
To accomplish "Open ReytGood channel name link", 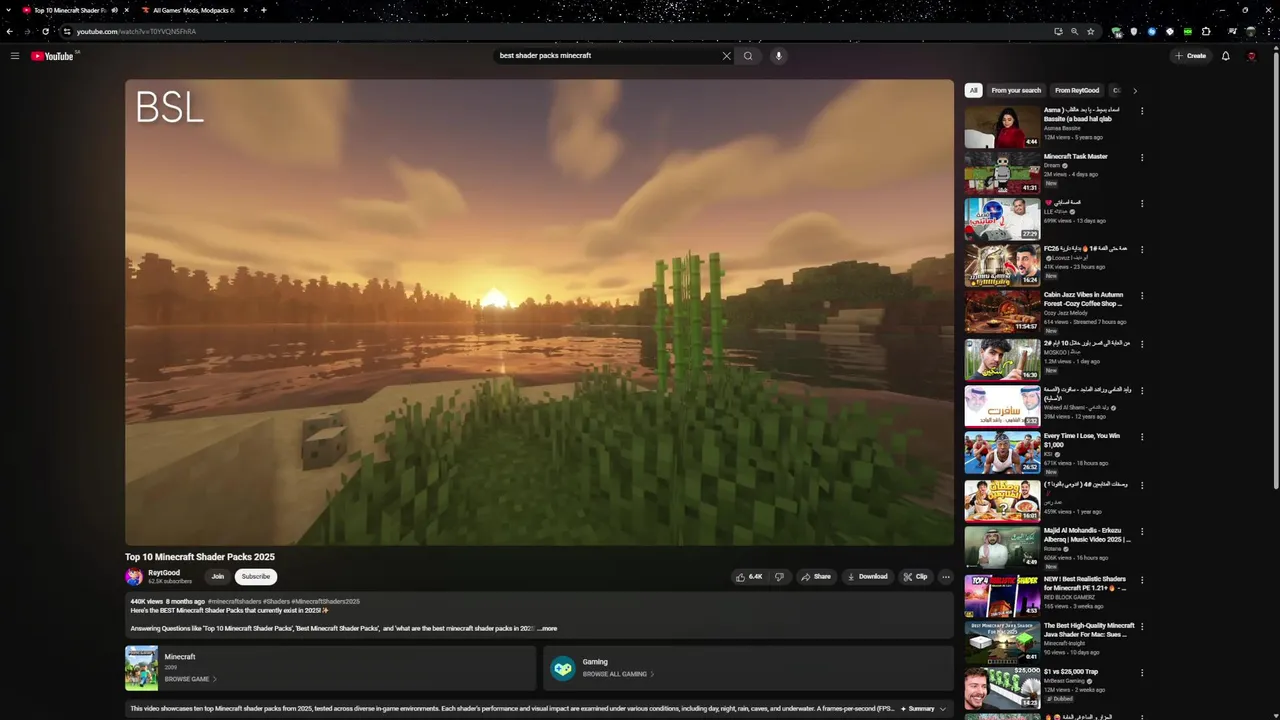I will pos(164,573).
